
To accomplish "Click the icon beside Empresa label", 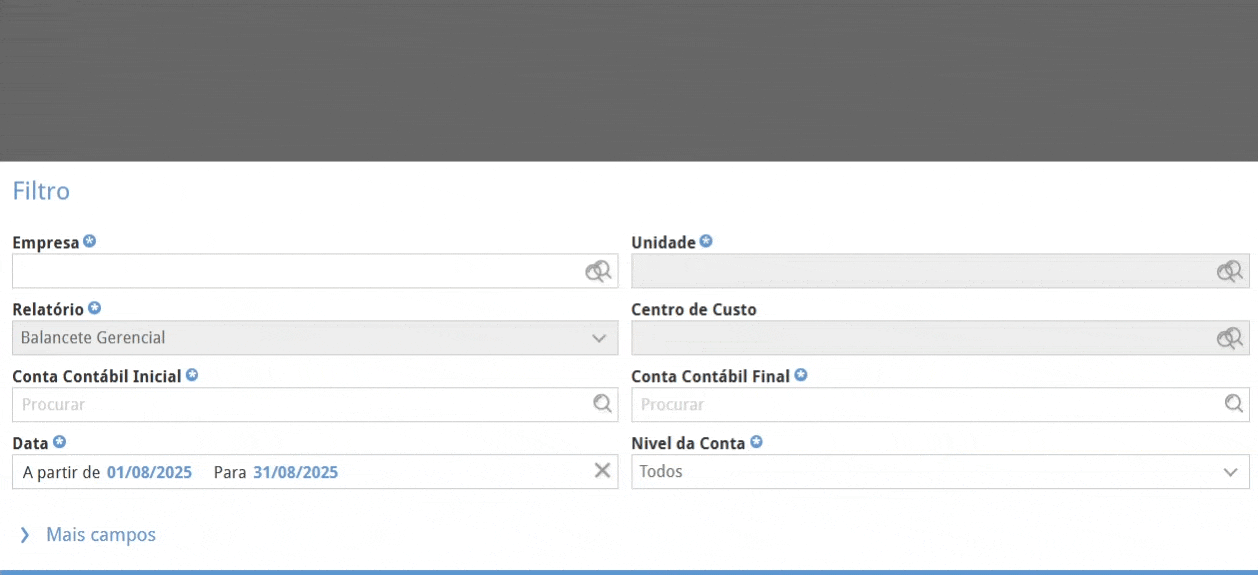I will click(x=90, y=242).
